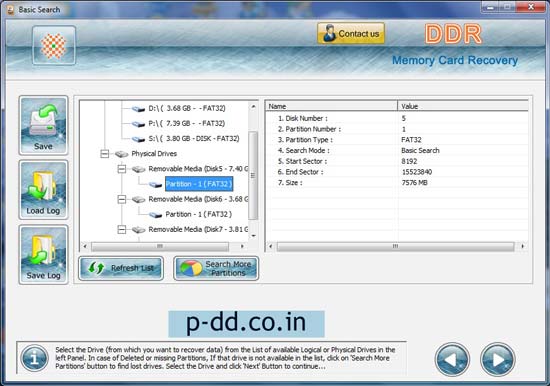This screenshot has height=386, width=550.
Task: Select Partition - 1 under Disk6
Action: (x=199, y=214)
